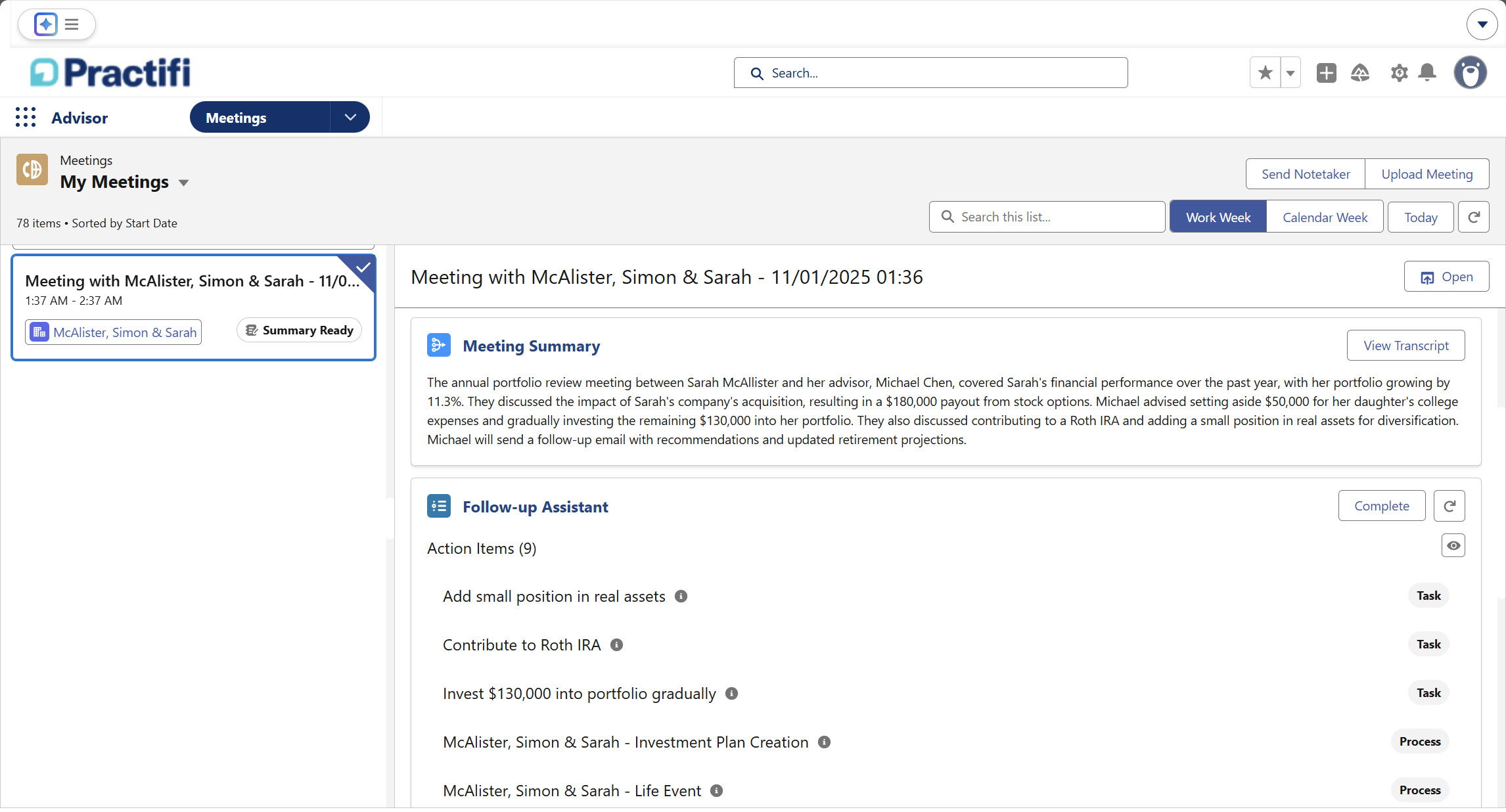Viewport: 1506px width, 812px height.
Task: Open the Trailhead guidance icon
Action: (1360, 72)
